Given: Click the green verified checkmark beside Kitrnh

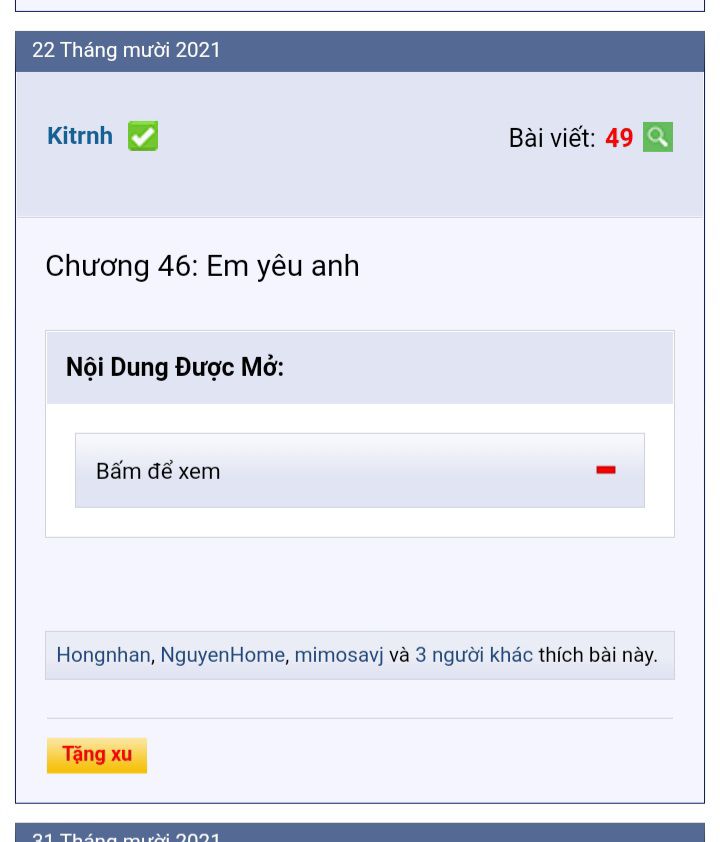Looking at the screenshot, I should [x=143, y=136].
